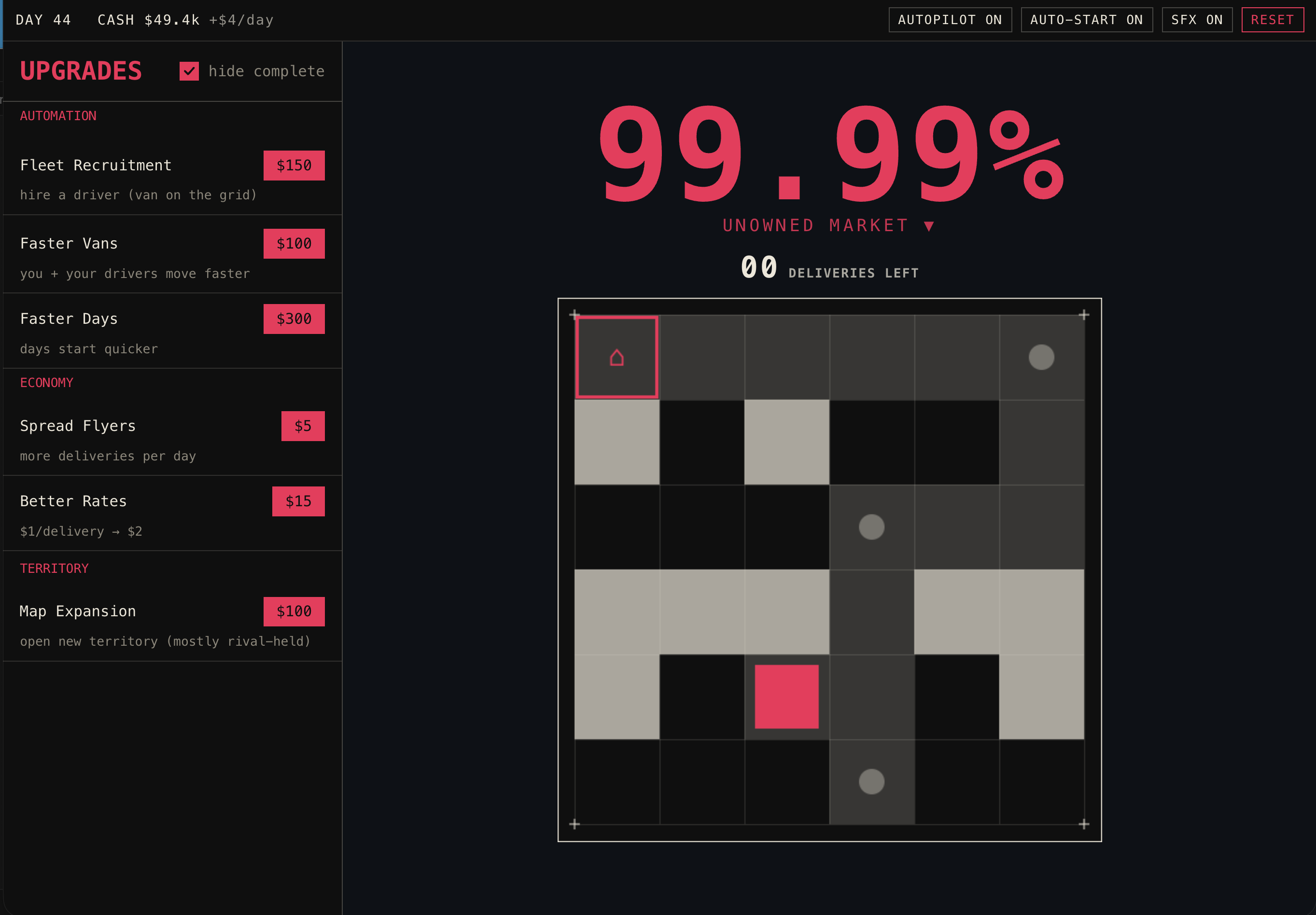Purchase Faster Vans upgrade for $100

pos(294,244)
